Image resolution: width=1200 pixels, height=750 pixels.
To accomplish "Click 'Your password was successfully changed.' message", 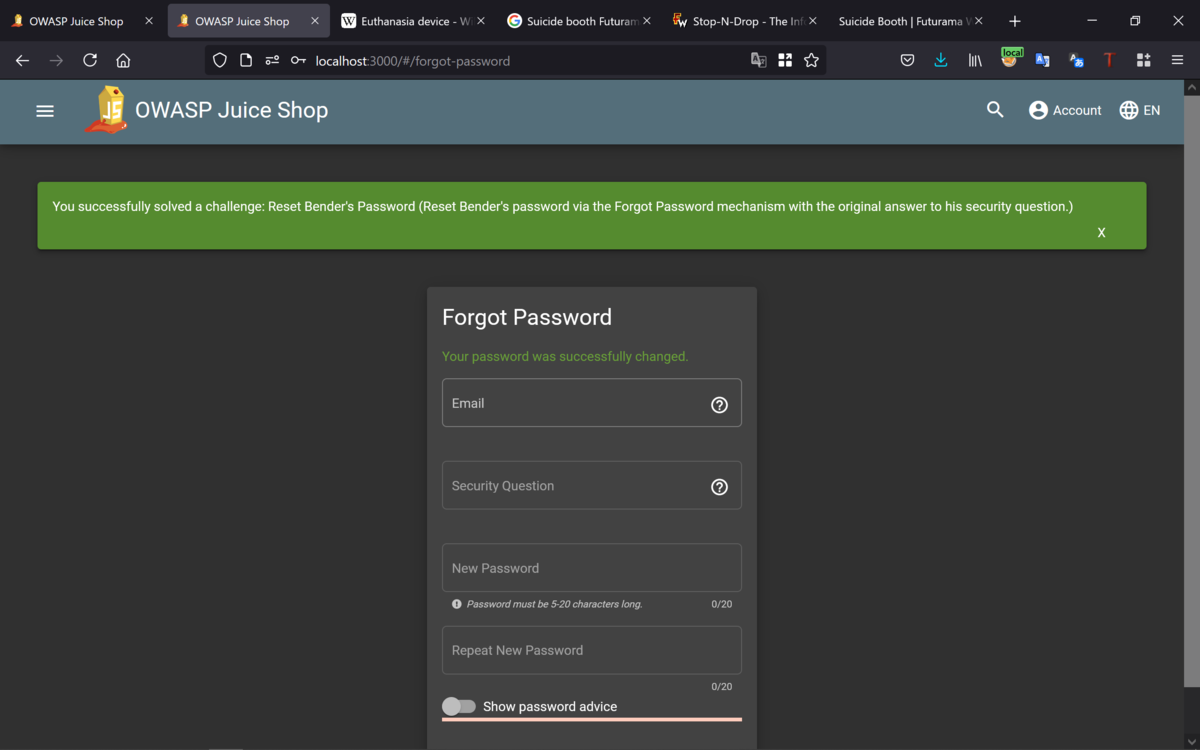I will (x=565, y=356).
